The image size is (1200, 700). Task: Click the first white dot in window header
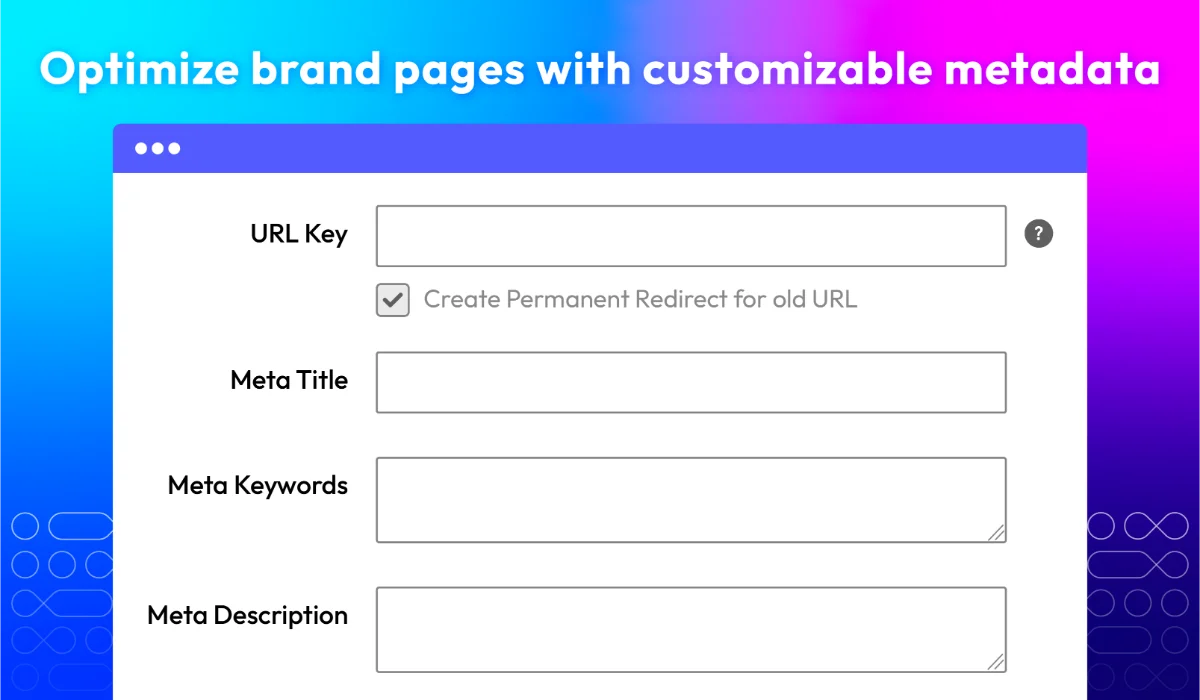click(x=142, y=149)
